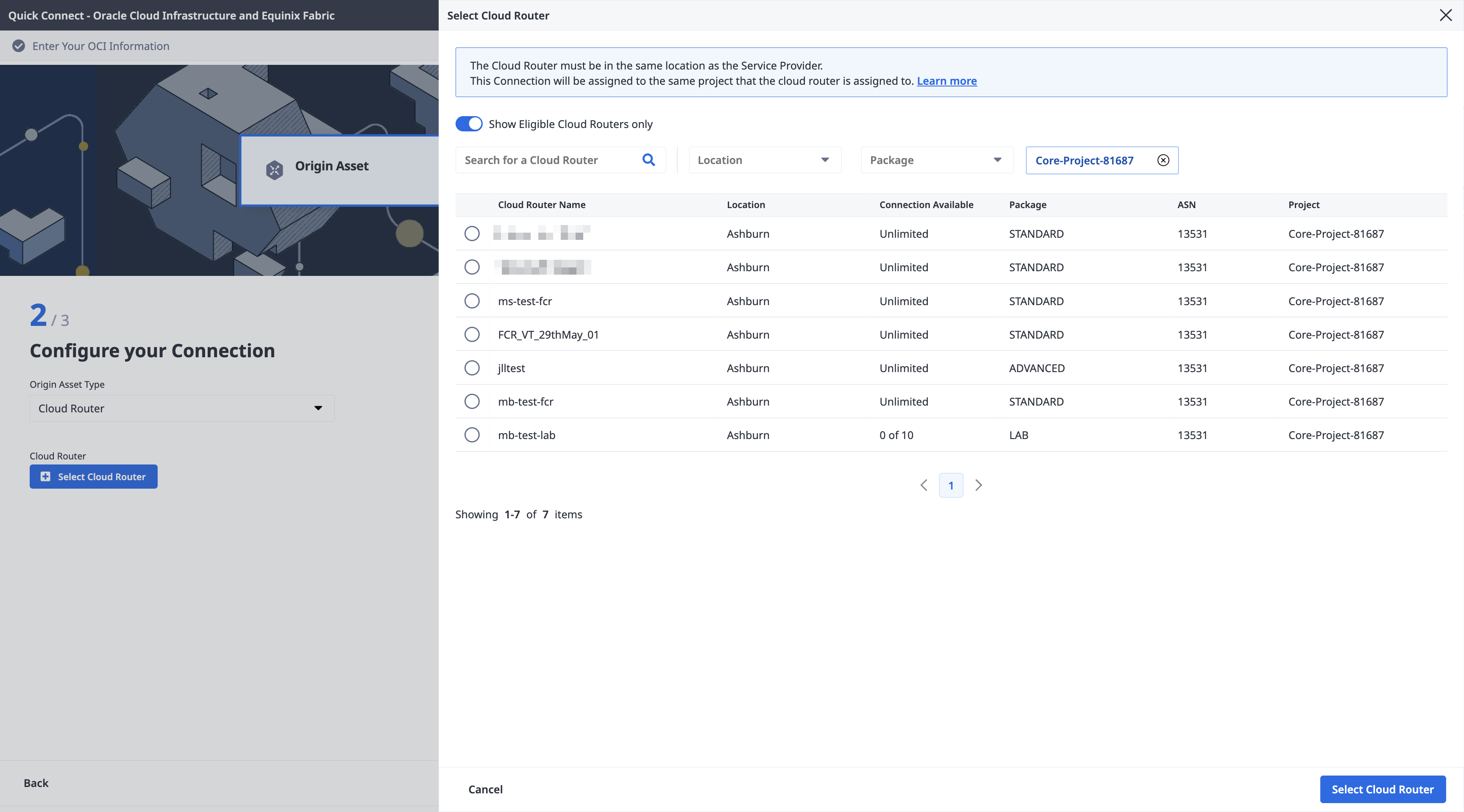The image size is (1464, 812).
Task: Click Core-Project-81687 in ms-test-fcr row
Action: click(1336, 301)
